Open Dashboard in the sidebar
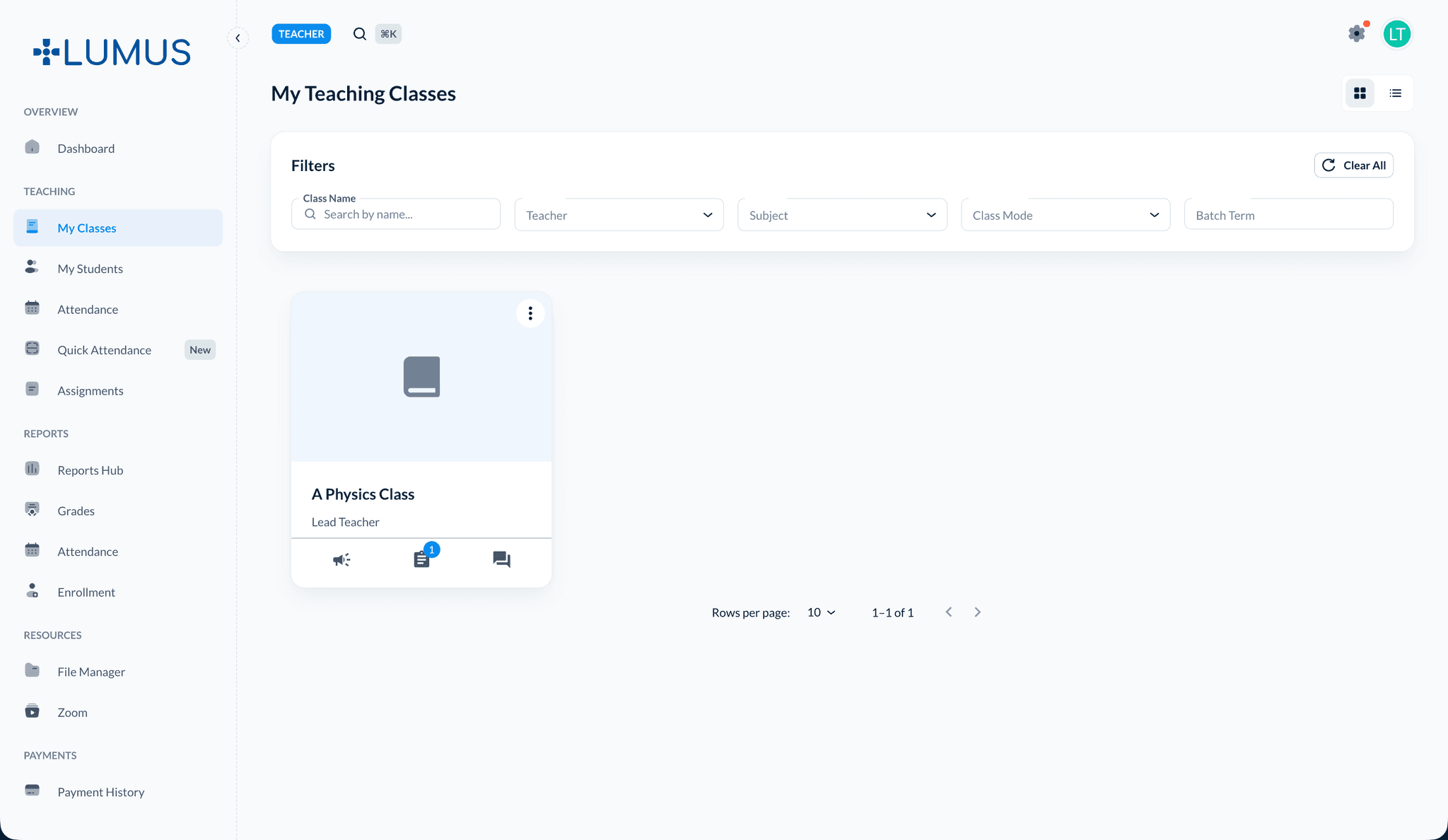 [118, 148]
